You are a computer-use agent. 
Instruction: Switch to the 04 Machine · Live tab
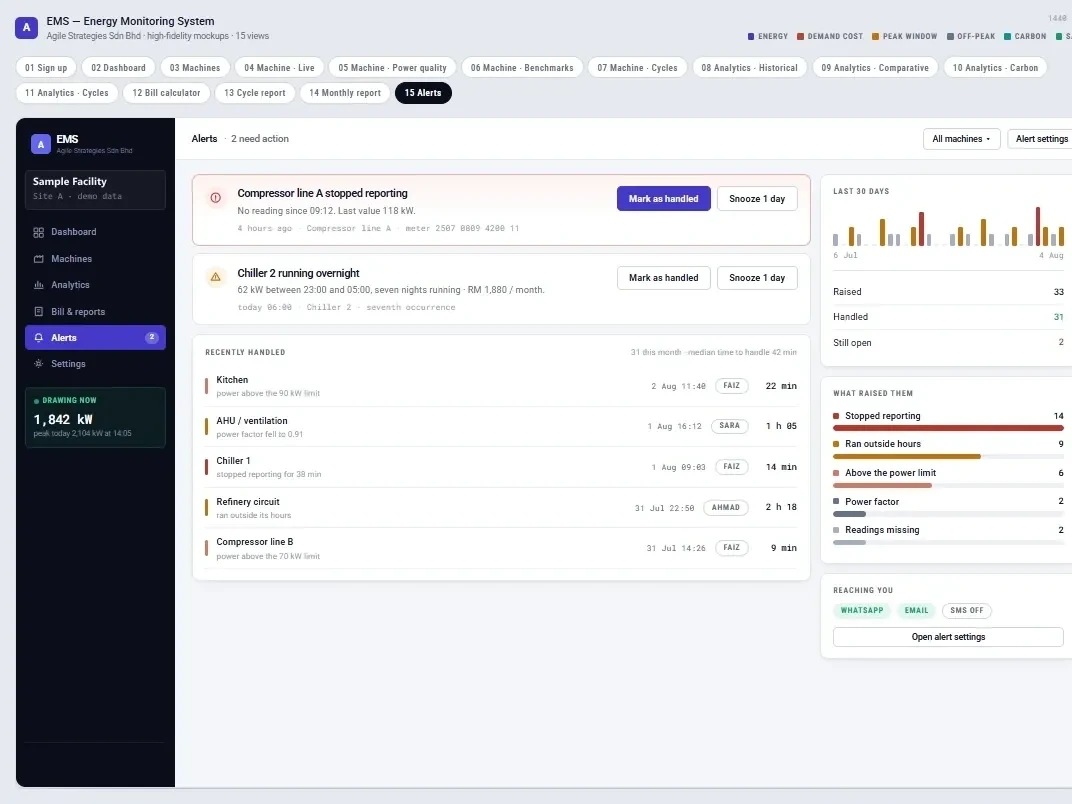[279, 68]
